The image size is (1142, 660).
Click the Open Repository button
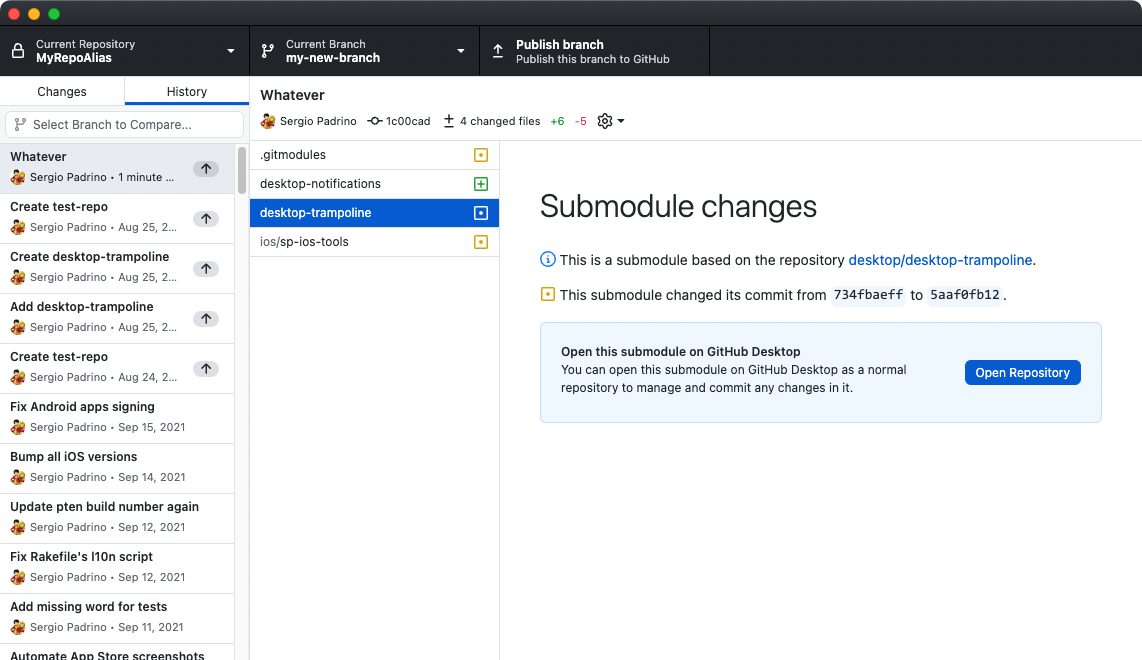click(x=1022, y=372)
